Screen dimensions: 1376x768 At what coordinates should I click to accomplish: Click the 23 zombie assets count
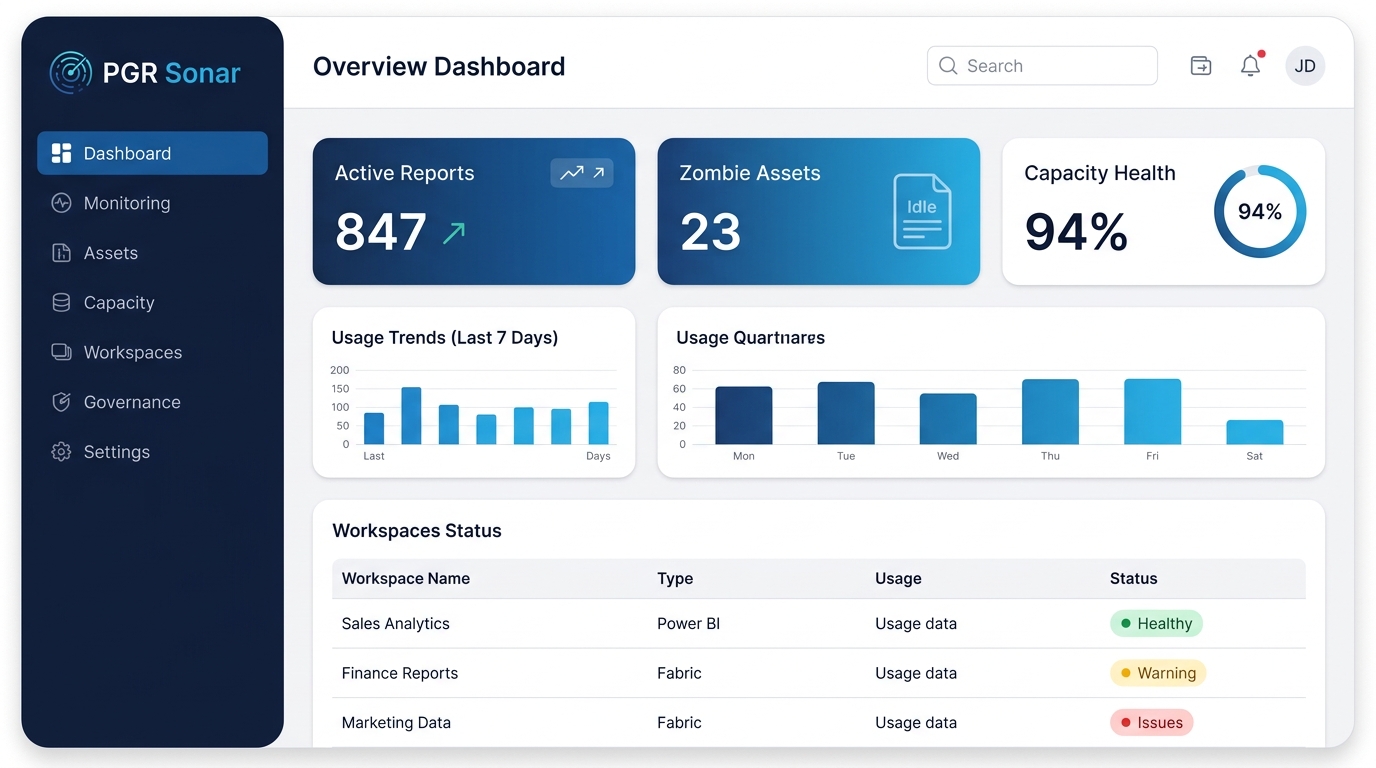pos(710,232)
